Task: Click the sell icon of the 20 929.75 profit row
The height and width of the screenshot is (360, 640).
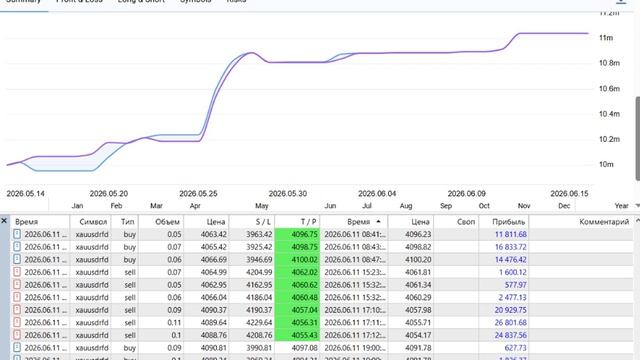Action: pos(17,310)
